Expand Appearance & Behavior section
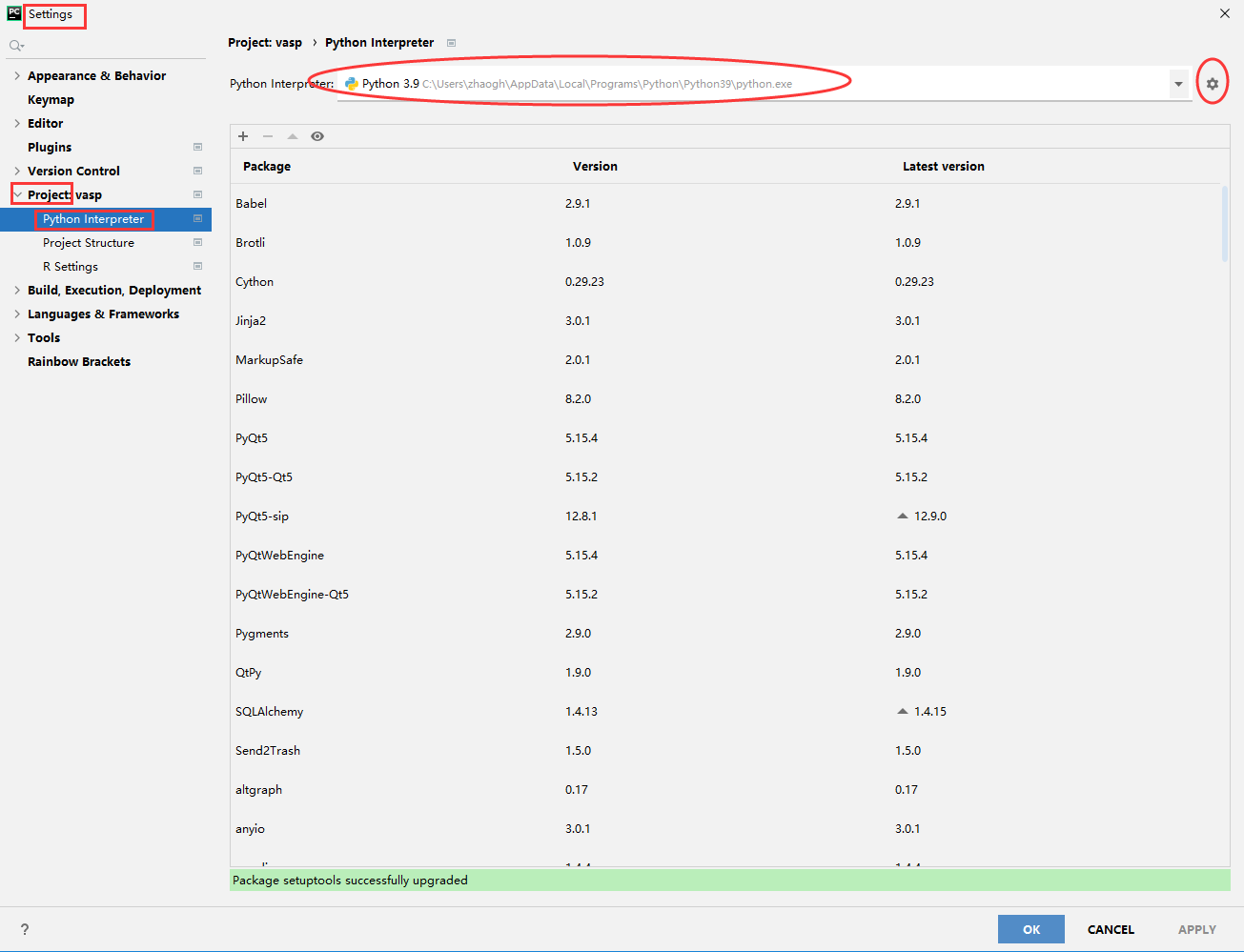Screen dimensions: 1244x952 [17, 75]
